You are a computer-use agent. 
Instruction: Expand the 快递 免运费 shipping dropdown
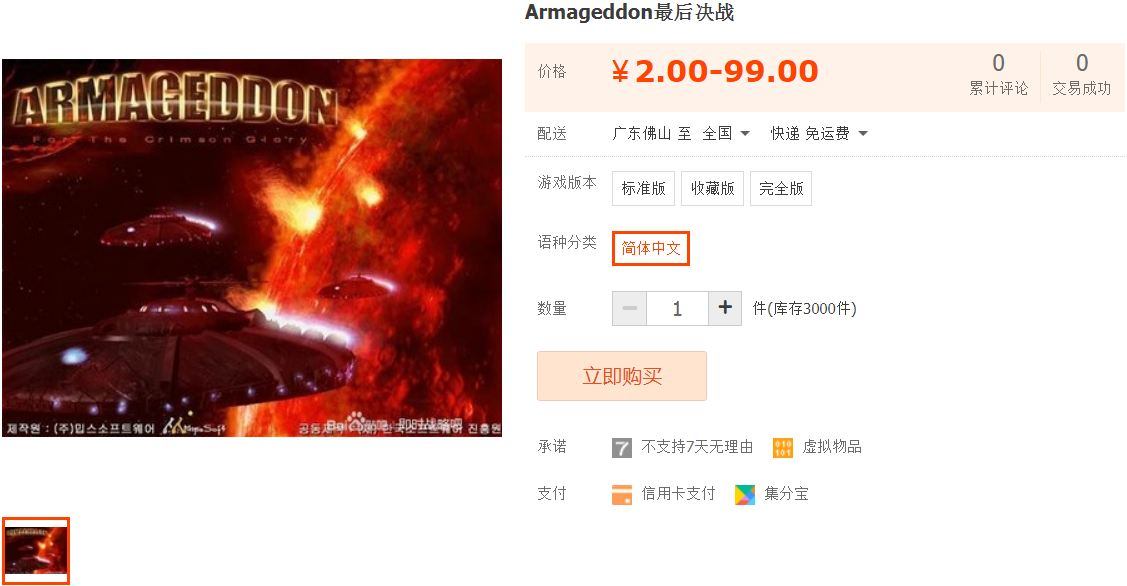coord(819,134)
